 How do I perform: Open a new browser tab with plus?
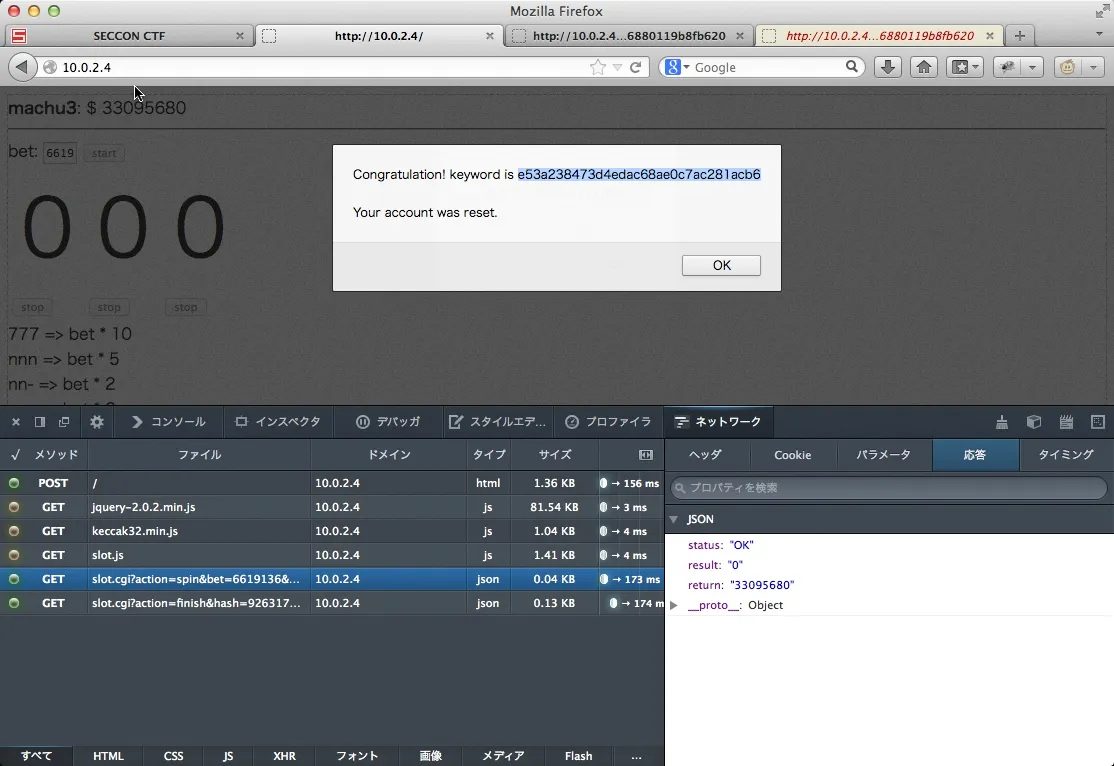point(1019,36)
